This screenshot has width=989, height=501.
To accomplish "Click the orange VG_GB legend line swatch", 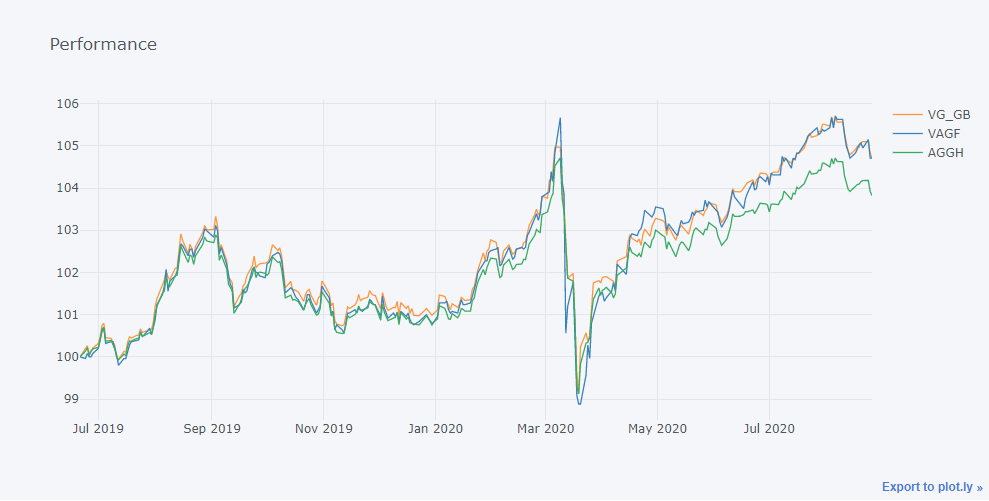I will (906, 115).
